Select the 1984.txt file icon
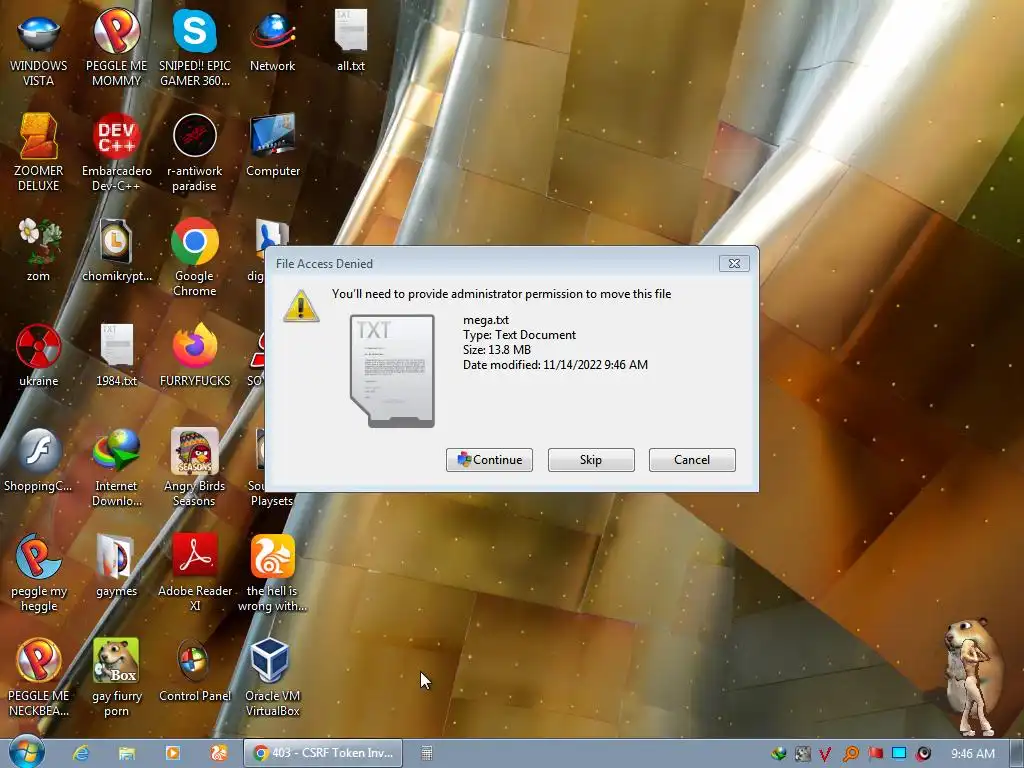1024x768 pixels. (x=116, y=356)
